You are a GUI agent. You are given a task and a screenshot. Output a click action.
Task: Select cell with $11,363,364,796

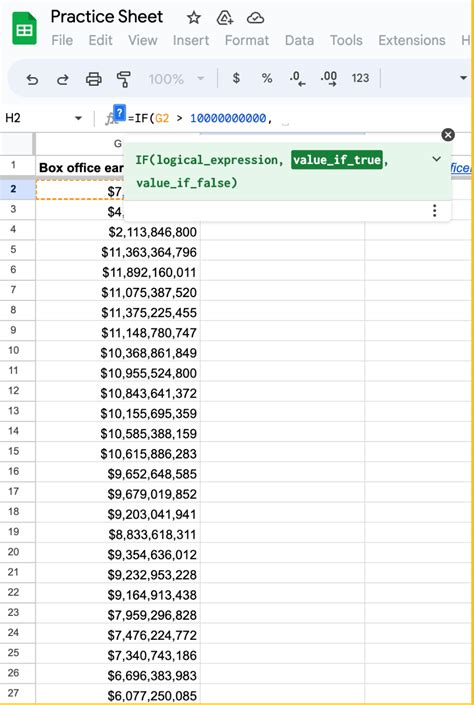[x=118, y=251]
